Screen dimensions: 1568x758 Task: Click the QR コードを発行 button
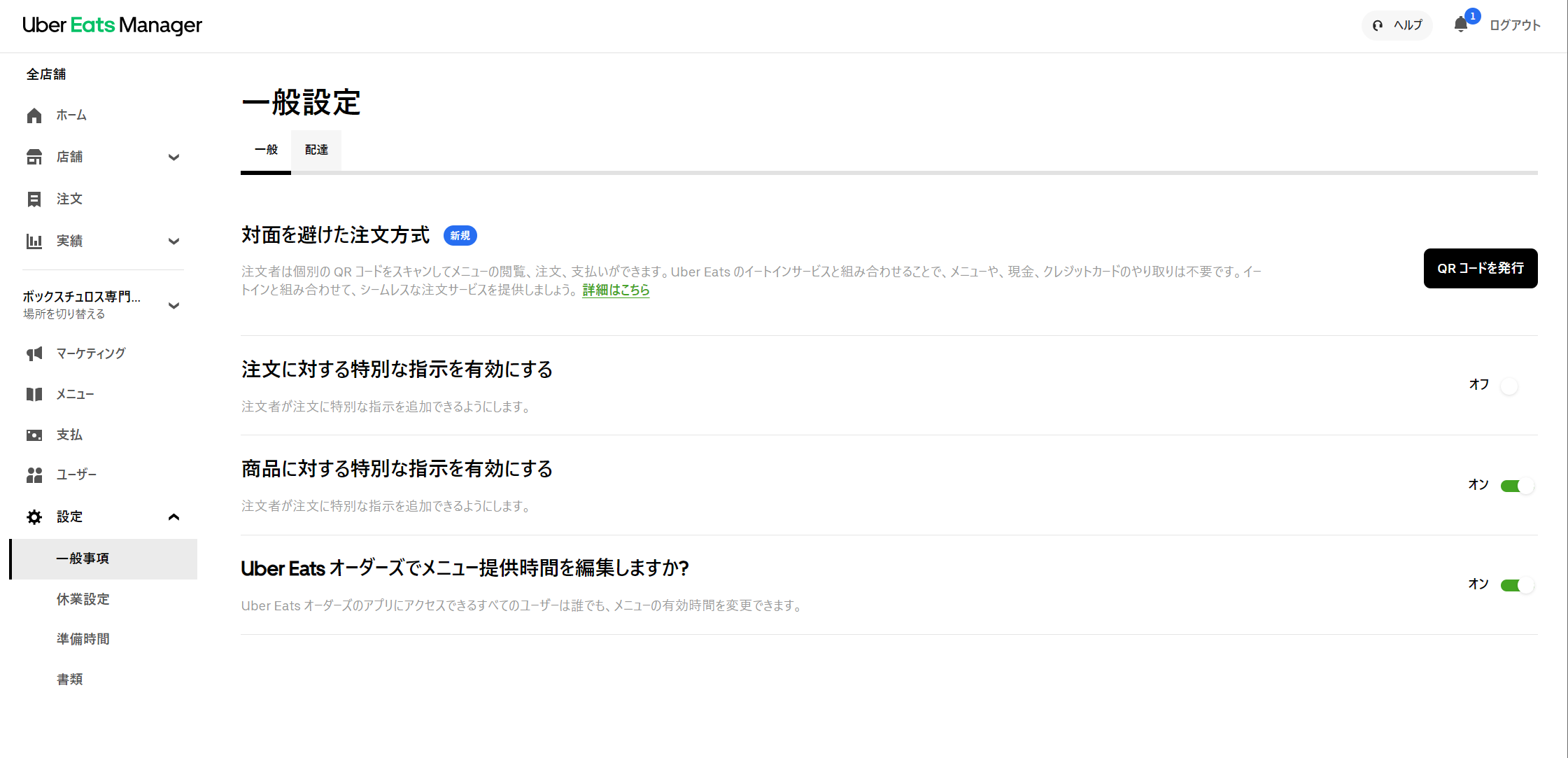coord(1480,268)
